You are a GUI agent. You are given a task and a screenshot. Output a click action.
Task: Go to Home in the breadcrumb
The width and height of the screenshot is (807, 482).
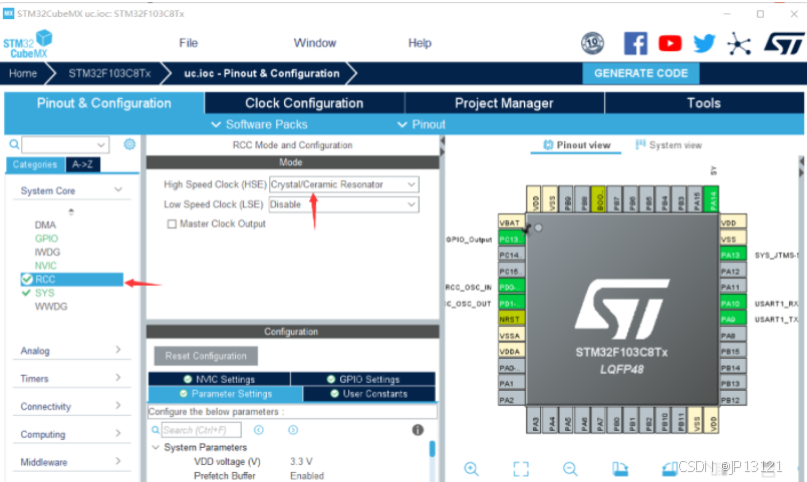(23, 73)
